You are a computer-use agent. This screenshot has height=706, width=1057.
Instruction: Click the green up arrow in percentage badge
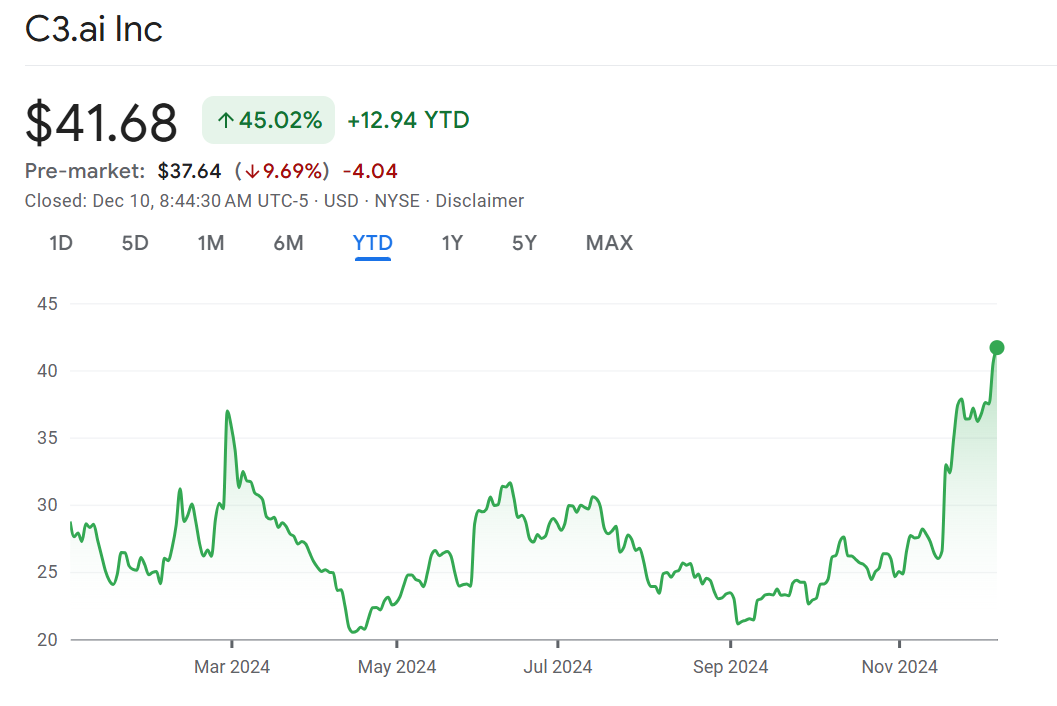[x=226, y=121]
